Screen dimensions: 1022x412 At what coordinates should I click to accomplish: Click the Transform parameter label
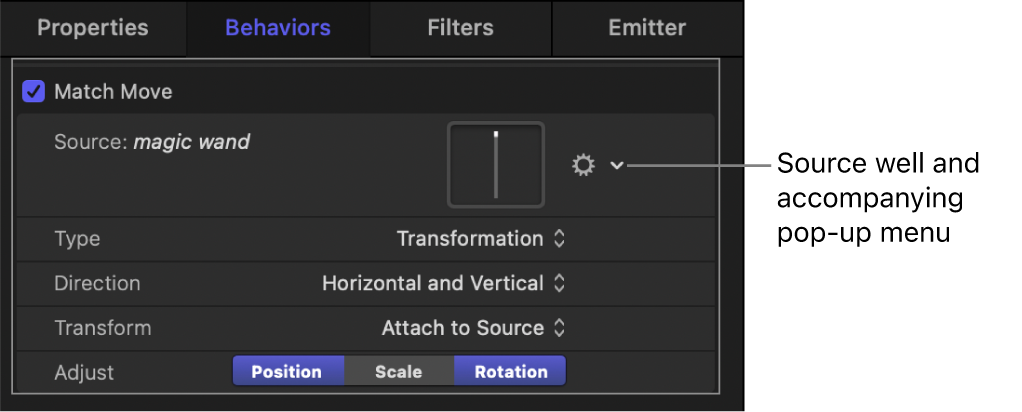click(x=103, y=328)
